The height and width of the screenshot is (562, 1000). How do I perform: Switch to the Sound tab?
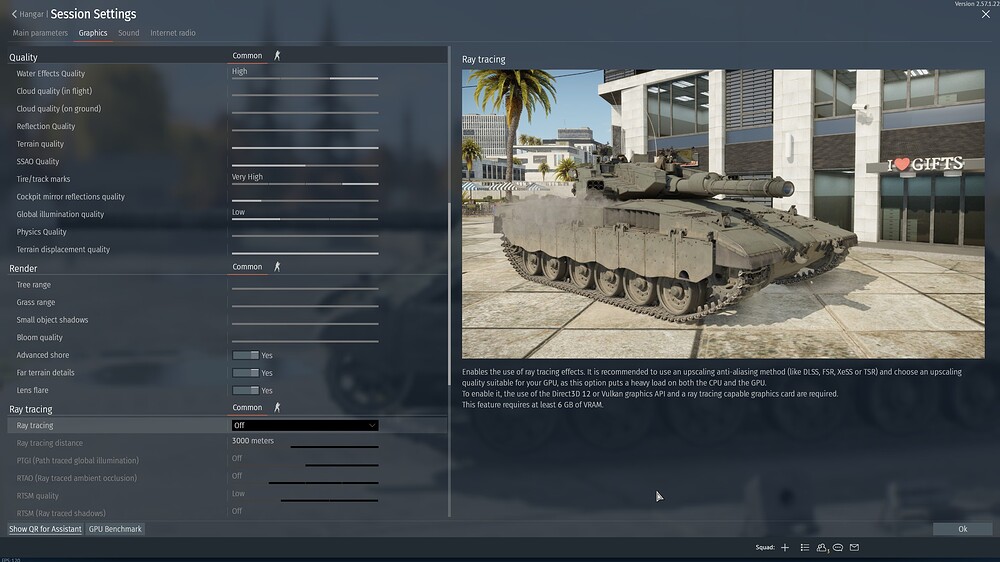[129, 33]
